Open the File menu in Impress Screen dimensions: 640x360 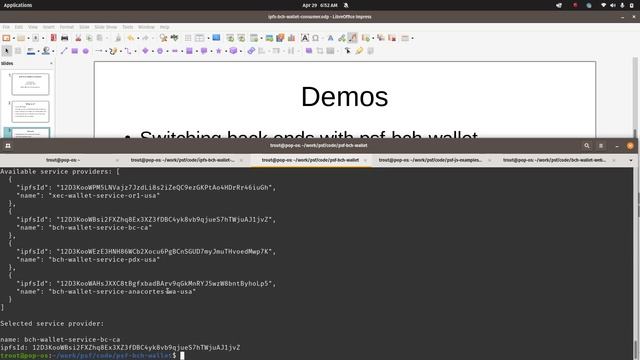tap(6, 27)
